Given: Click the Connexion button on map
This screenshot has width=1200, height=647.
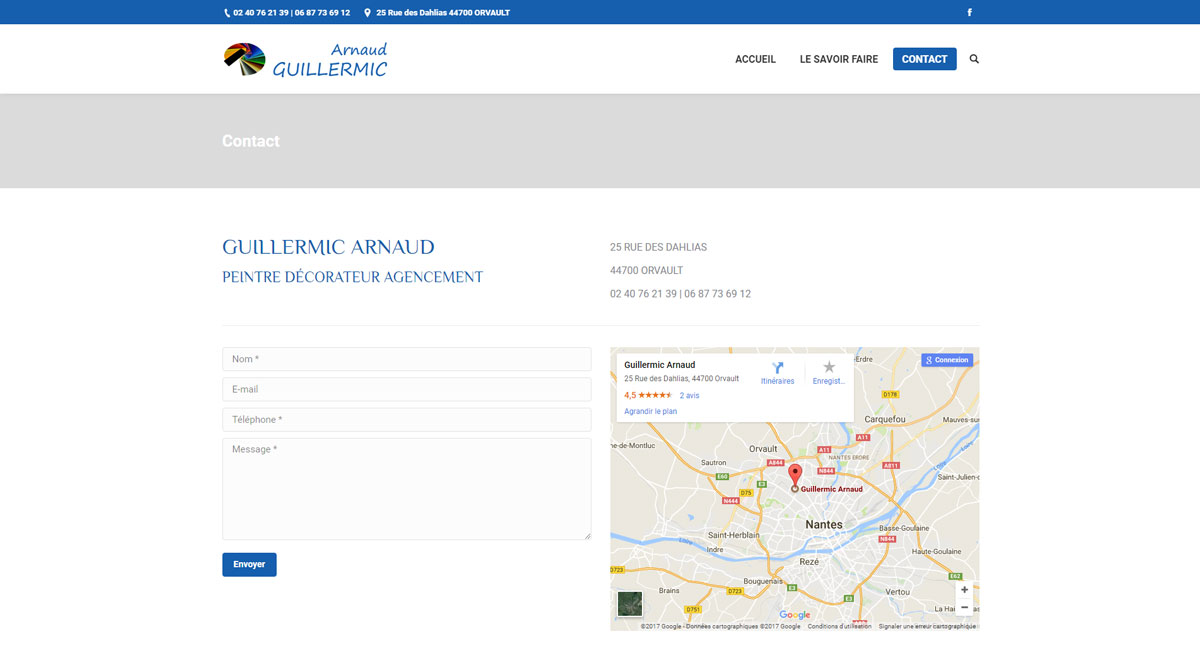Looking at the screenshot, I should pyautogui.click(x=946, y=360).
